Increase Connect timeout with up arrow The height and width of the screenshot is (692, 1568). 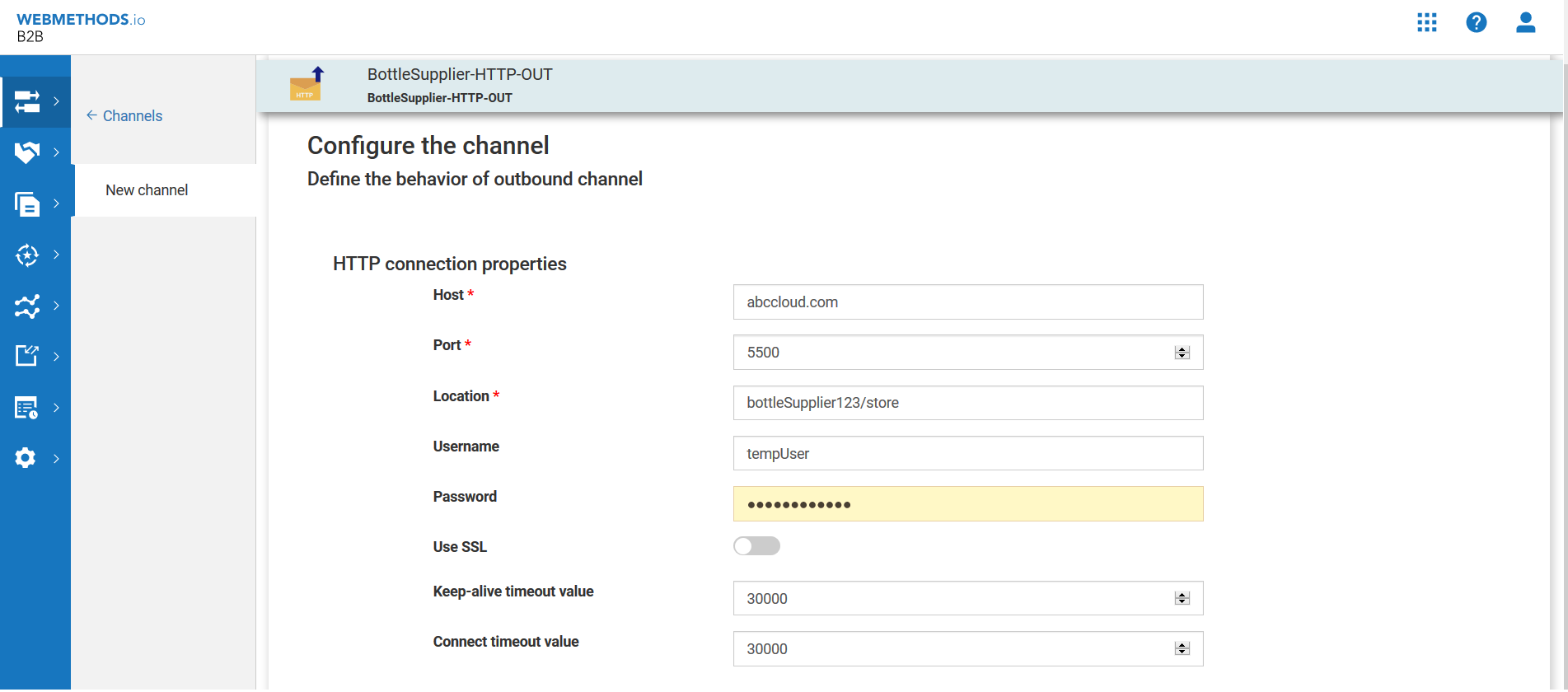(1182, 645)
